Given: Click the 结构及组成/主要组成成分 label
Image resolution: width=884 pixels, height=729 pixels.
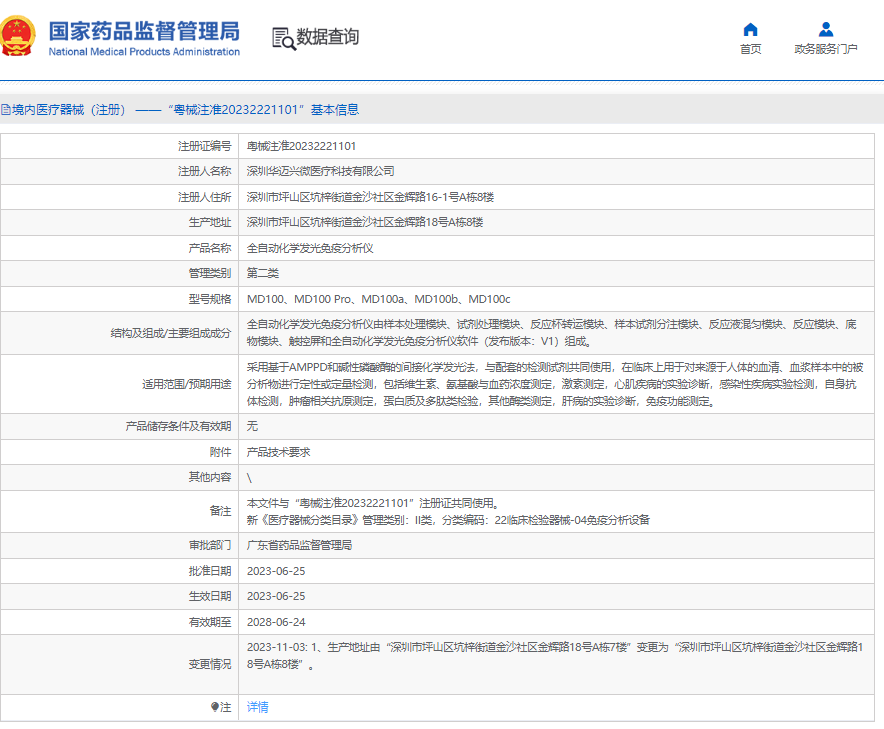Looking at the screenshot, I should coord(171,333).
